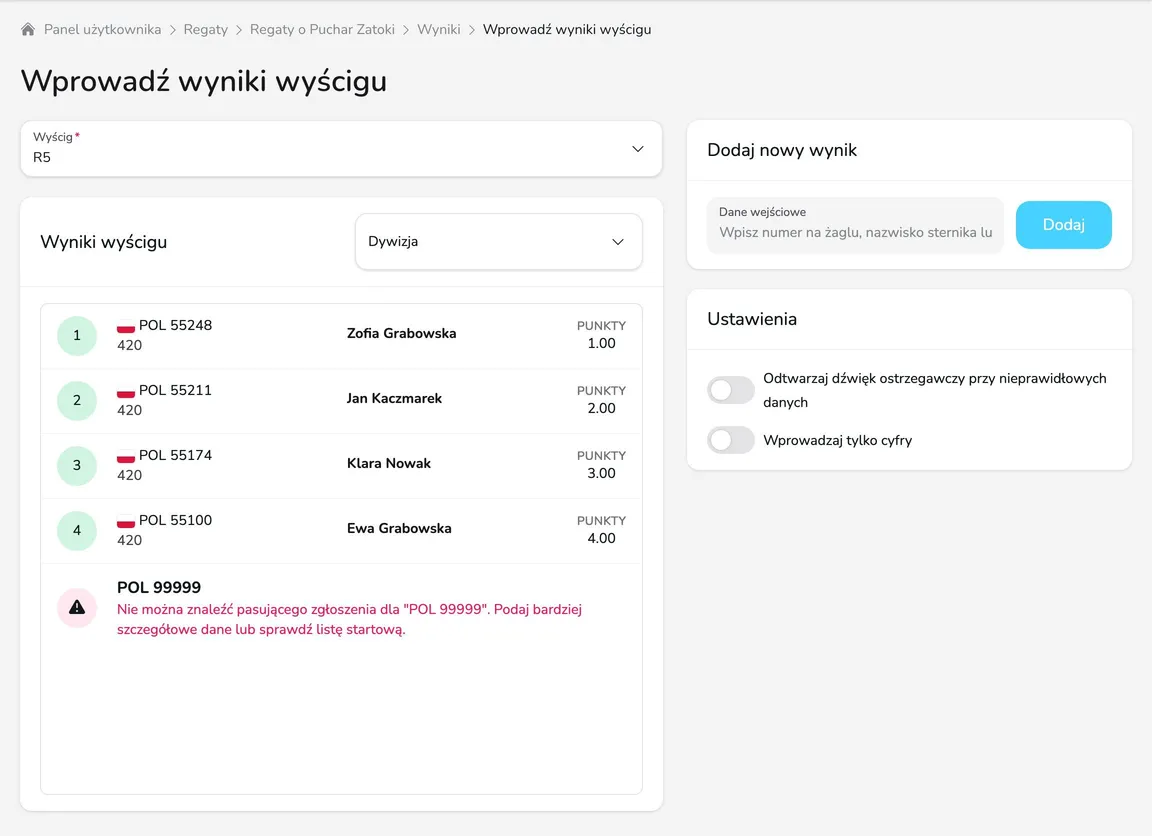Enable Wprowadzaj tylko cyfry switch
Image resolution: width=1152 pixels, height=836 pixels.
click(x=730, y=440)
